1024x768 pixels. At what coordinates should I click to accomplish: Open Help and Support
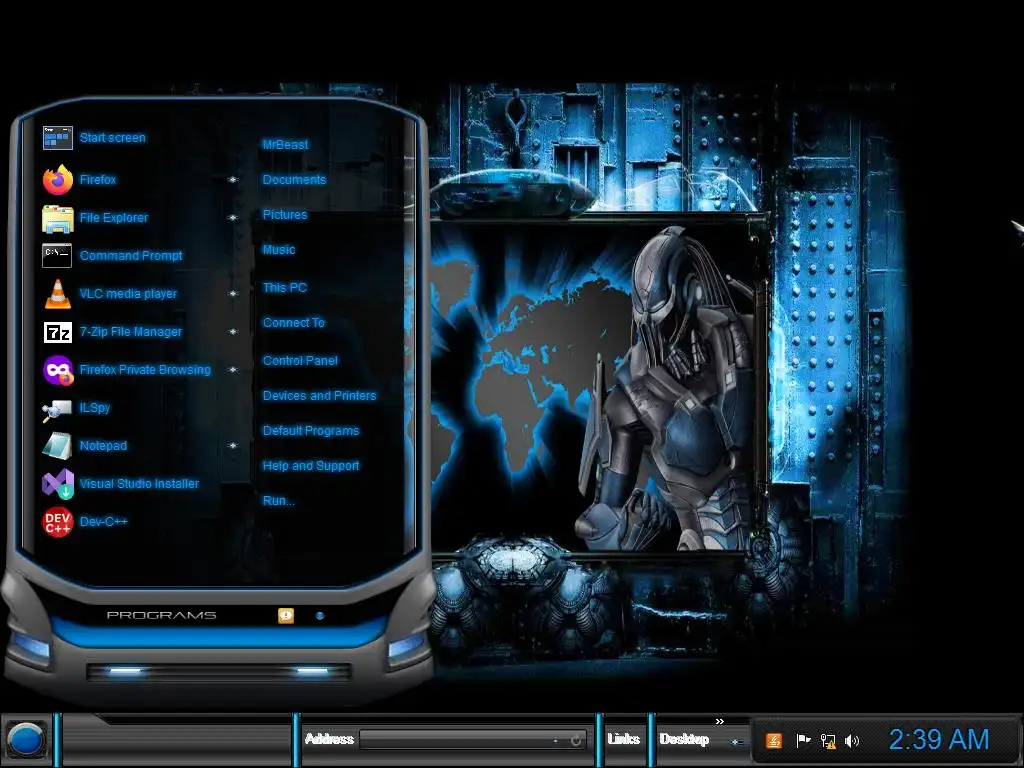coord(311,466)
